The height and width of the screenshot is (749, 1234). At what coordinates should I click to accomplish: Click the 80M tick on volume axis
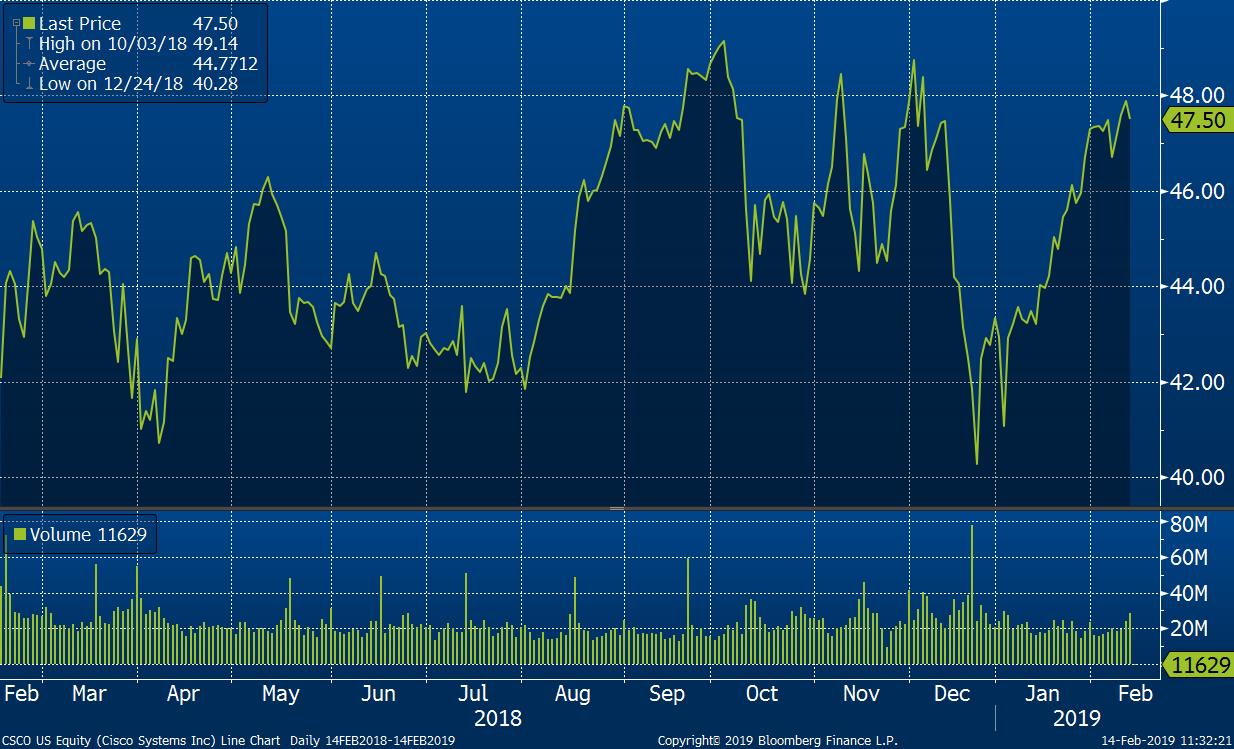point(1187,521)
